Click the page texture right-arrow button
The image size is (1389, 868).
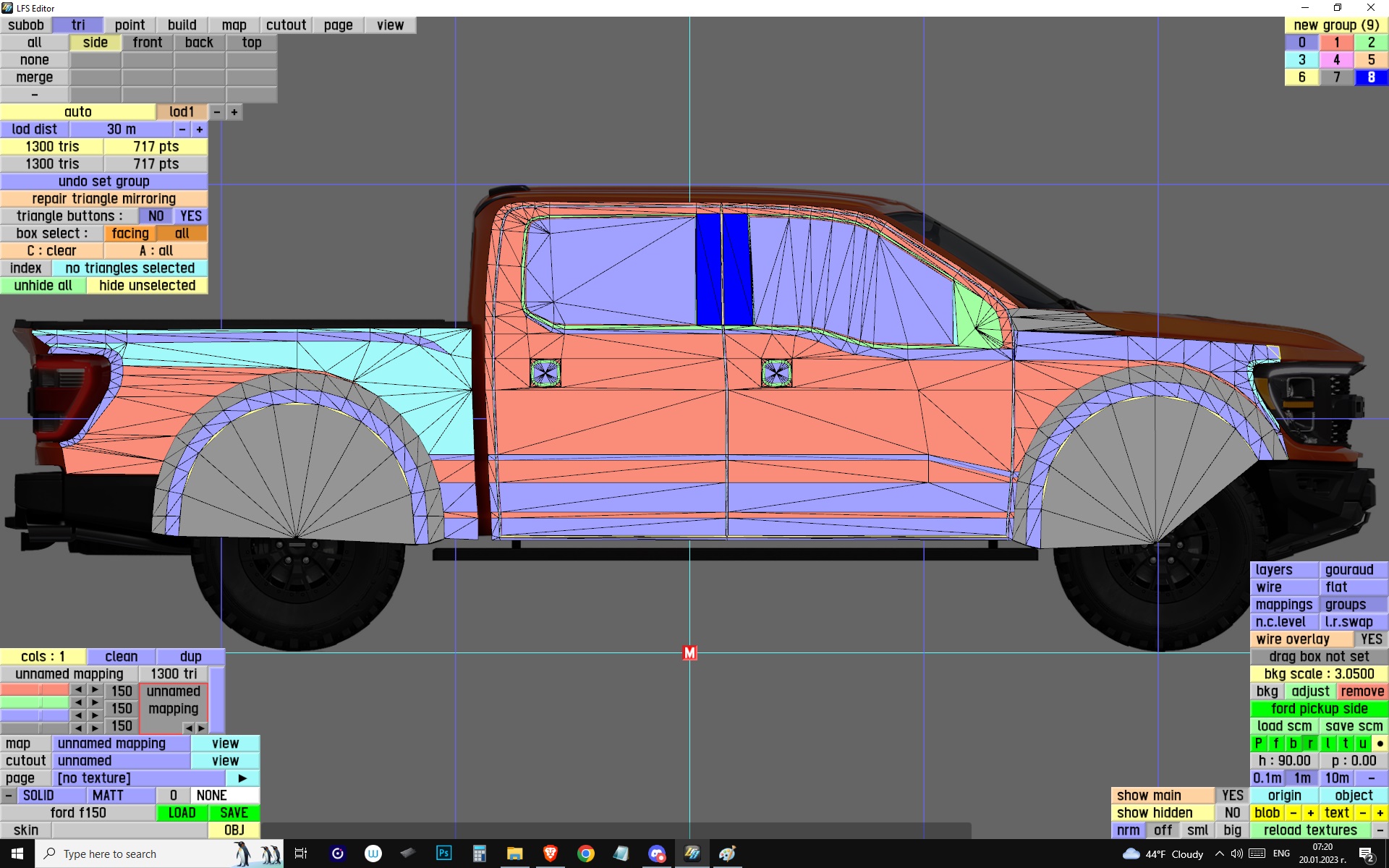pos(242,778)
